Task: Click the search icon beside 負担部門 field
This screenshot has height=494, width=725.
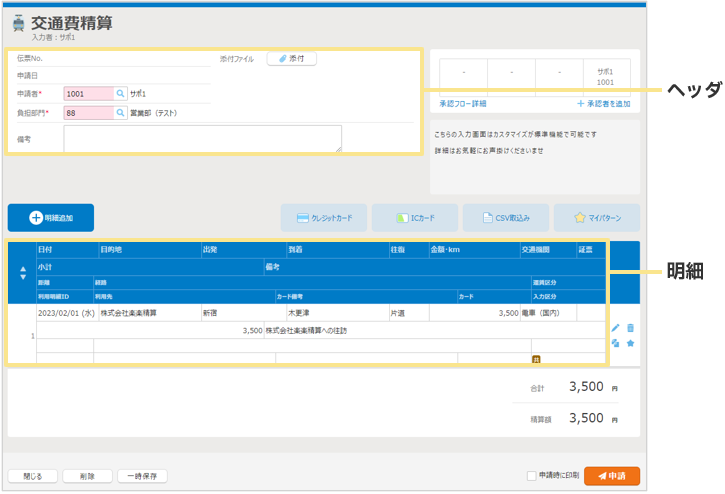Action: click(120, 113)
